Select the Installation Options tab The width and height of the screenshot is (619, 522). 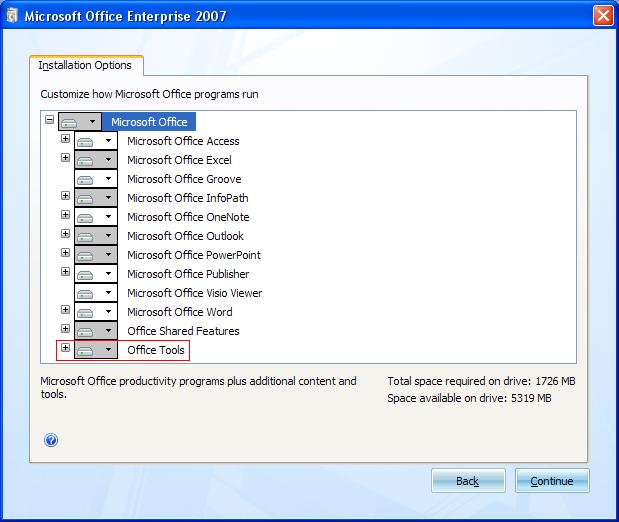click(x=85, y=66)
